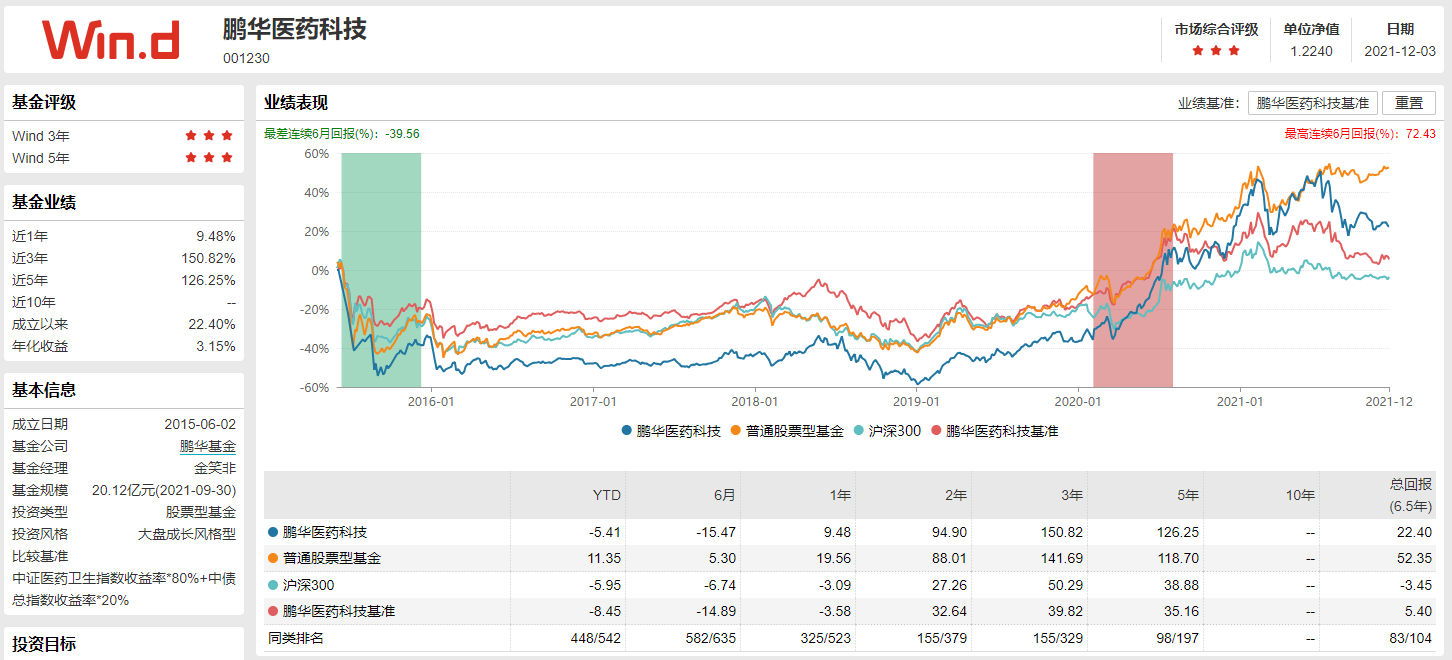Toggle 普通股票型基金 series in chart legend
The image size is (1452, 660).
click(788, 431)
